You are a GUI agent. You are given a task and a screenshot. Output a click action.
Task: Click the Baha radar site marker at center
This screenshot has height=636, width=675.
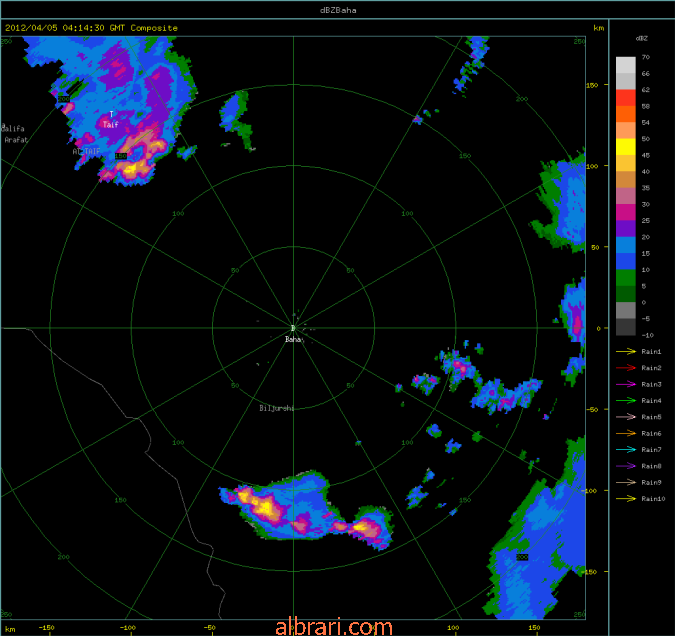(x=293, y=328)
